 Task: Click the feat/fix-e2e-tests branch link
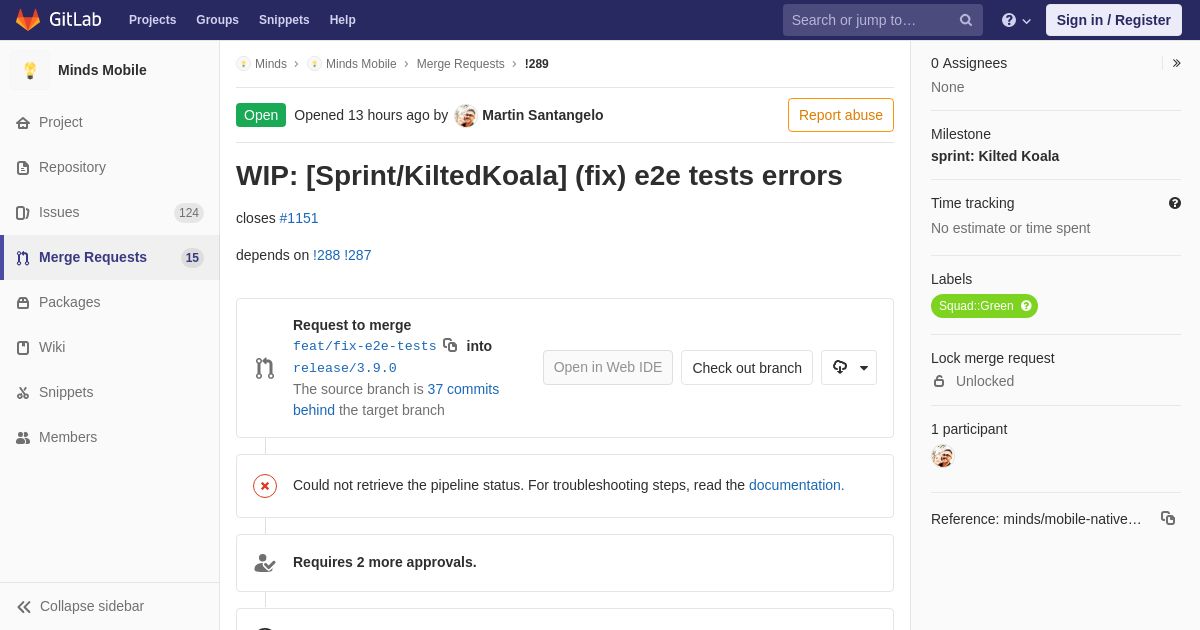365,346
